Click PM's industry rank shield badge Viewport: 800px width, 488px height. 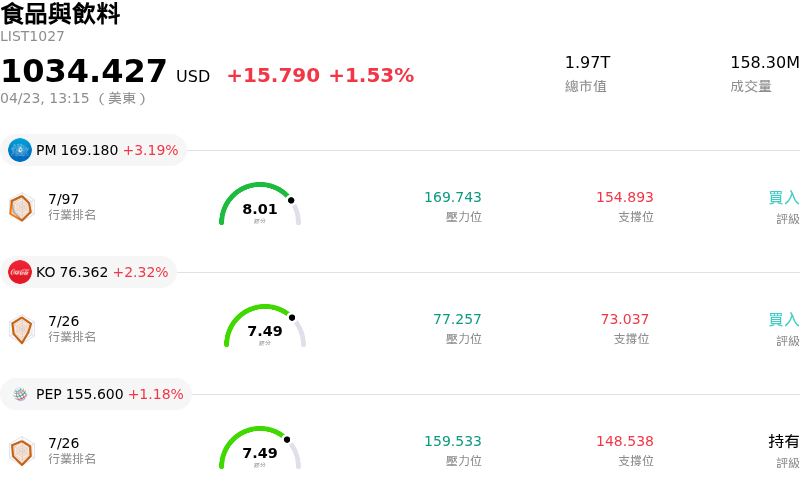[x=21, y=207]
